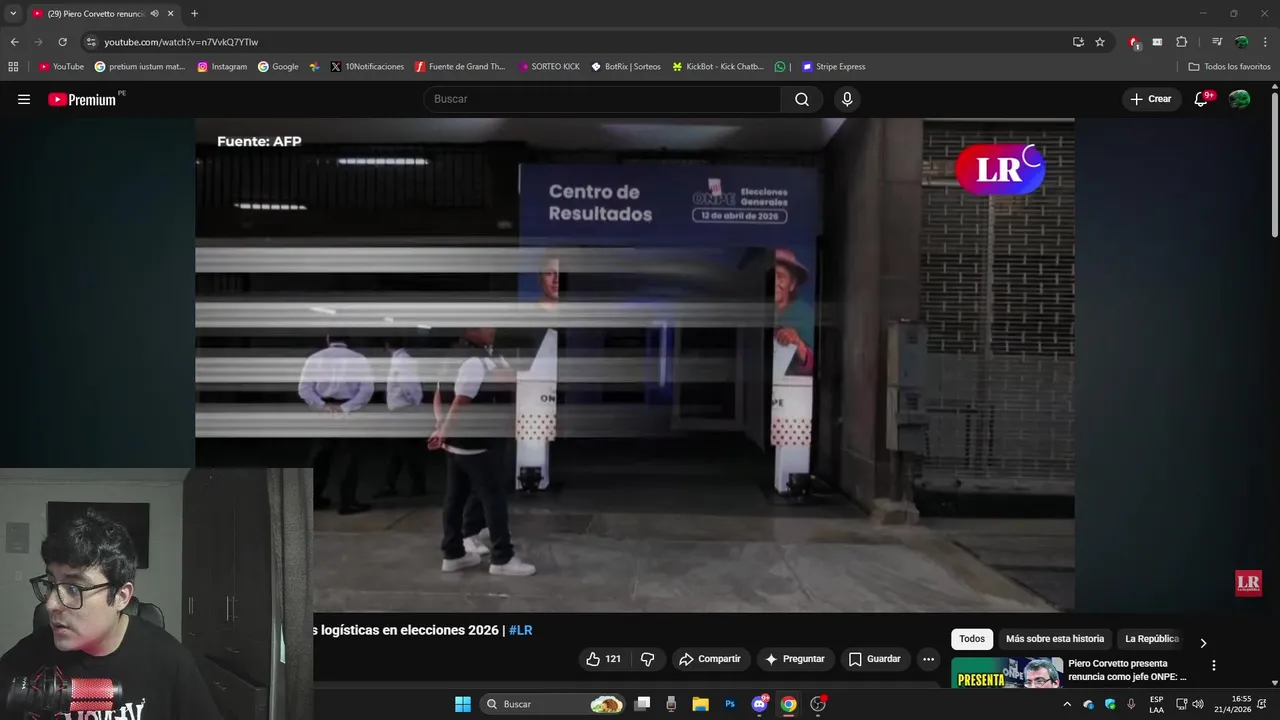Open the 10Notificaciones bookmark

367,67
